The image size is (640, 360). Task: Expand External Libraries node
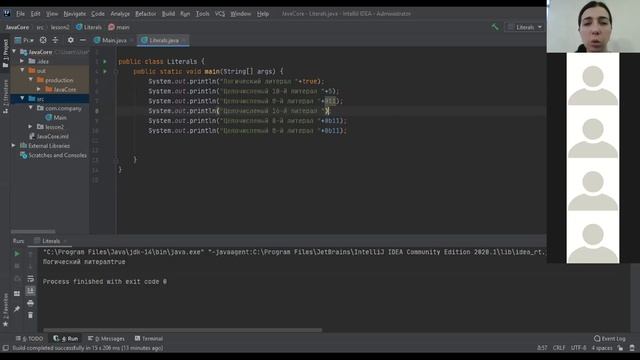click(x=13, y=146)
